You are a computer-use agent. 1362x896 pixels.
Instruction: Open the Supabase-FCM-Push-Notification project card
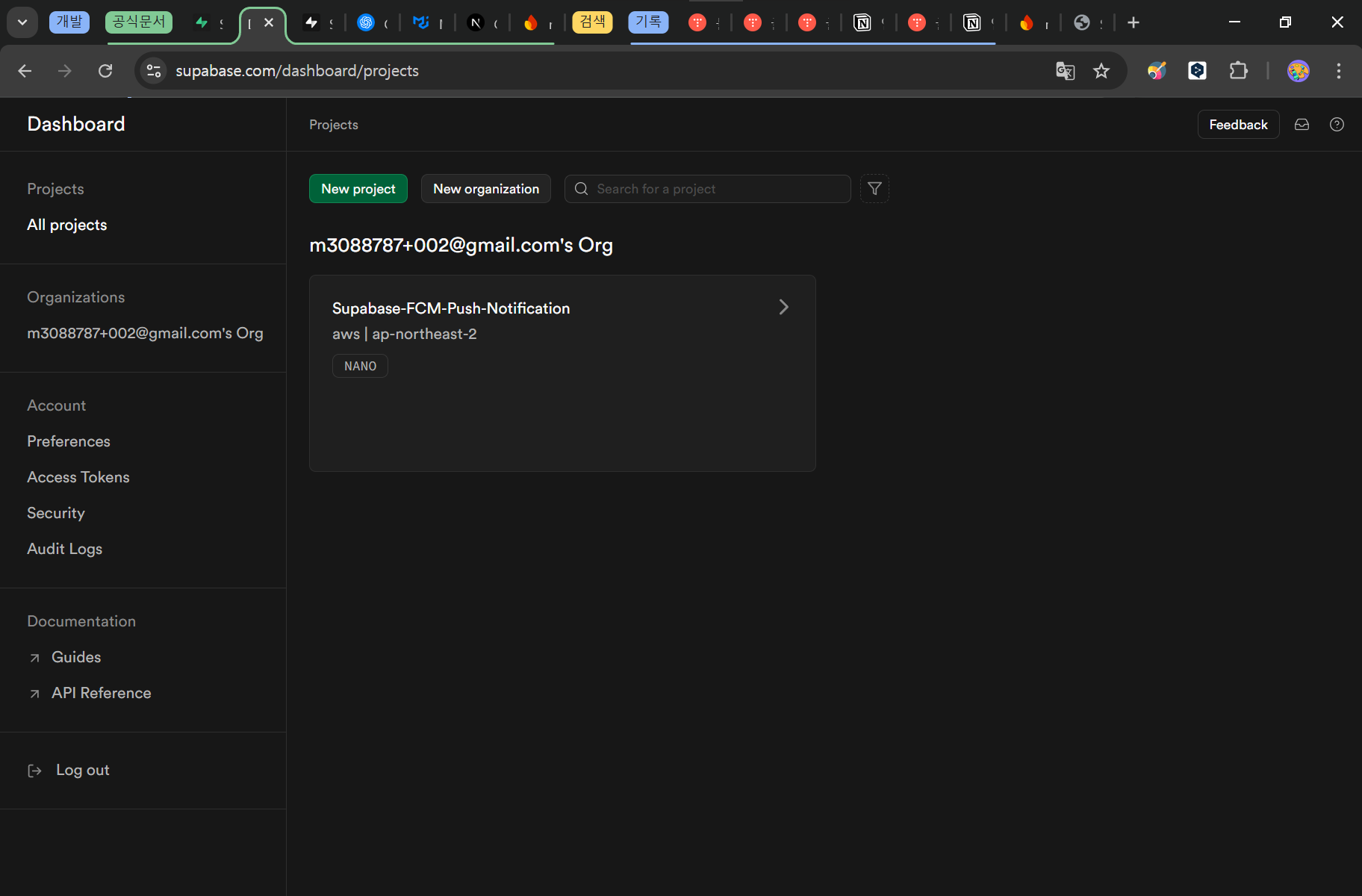(562, 373)
